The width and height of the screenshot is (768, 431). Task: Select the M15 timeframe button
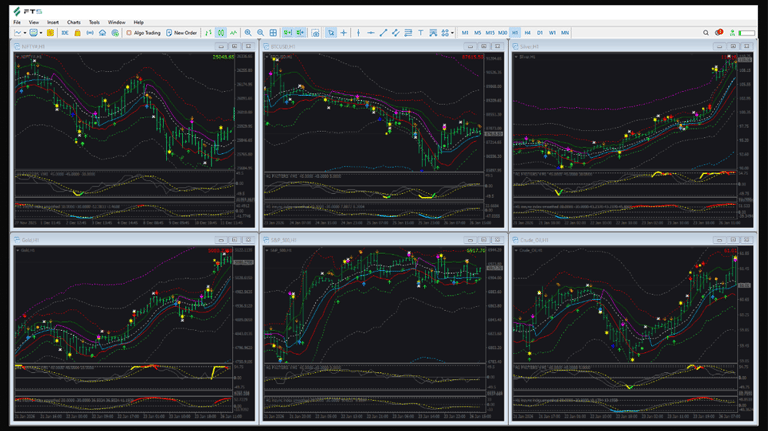coord(490,33)
